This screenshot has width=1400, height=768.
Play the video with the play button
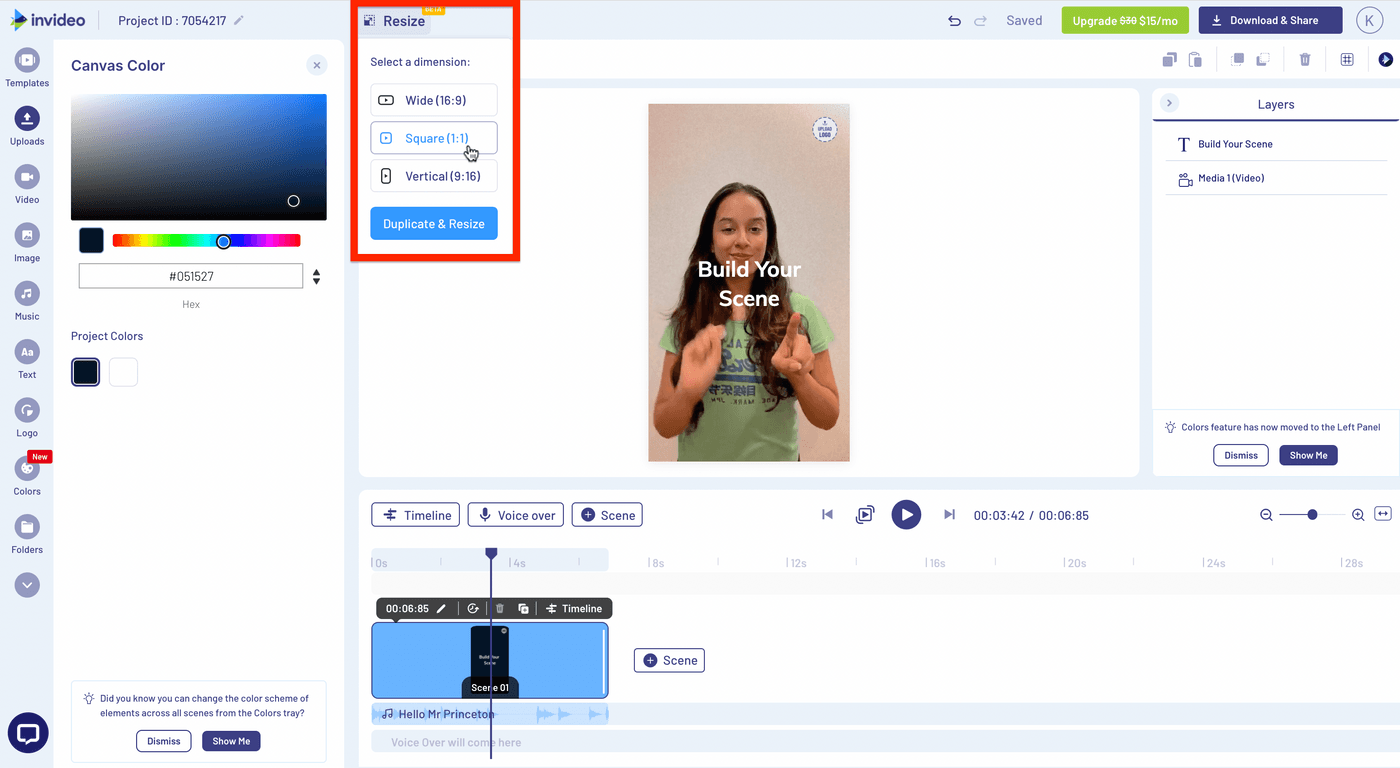(906, 514)
